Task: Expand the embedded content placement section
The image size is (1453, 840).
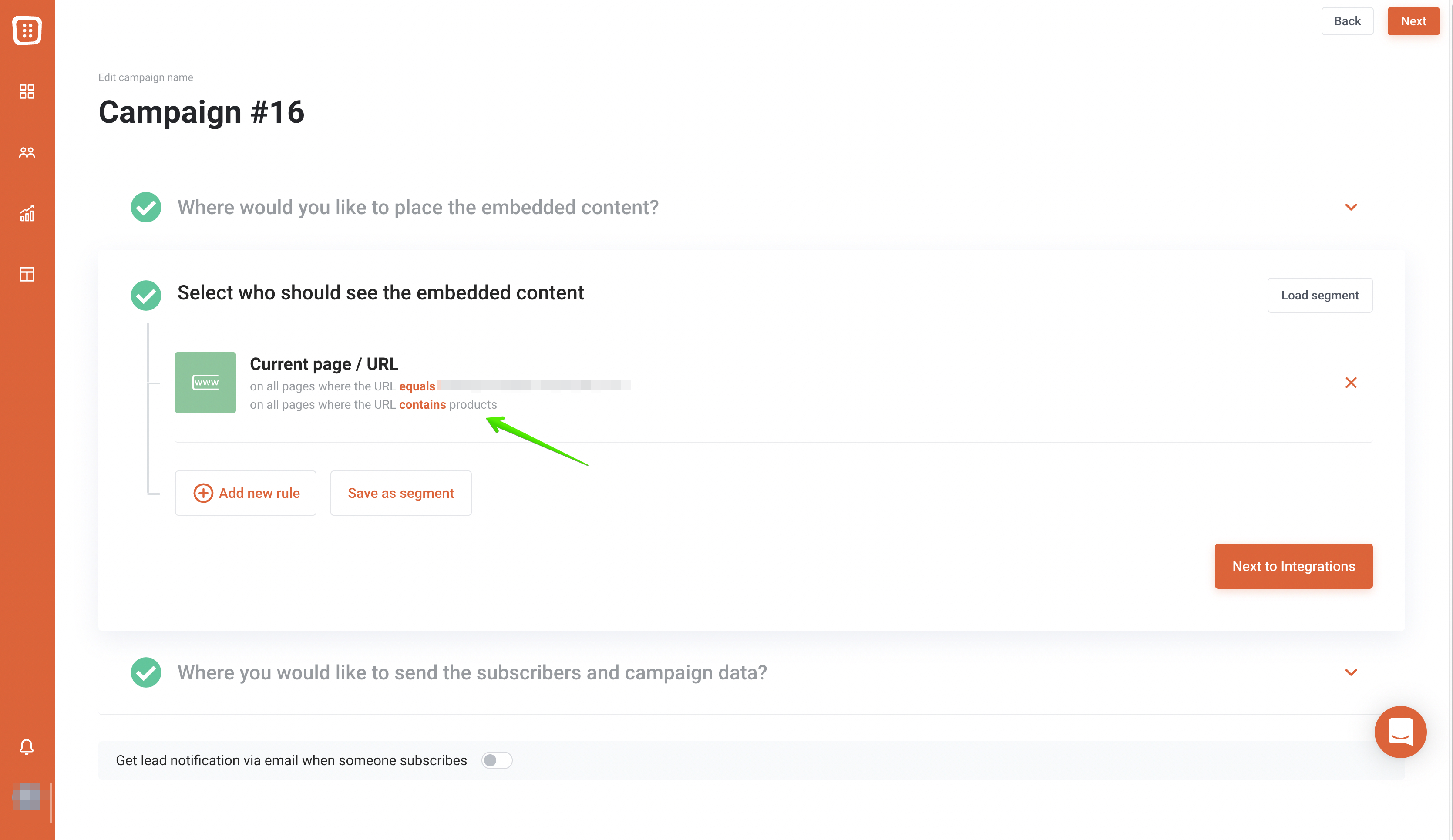Action: [1350, 207]
